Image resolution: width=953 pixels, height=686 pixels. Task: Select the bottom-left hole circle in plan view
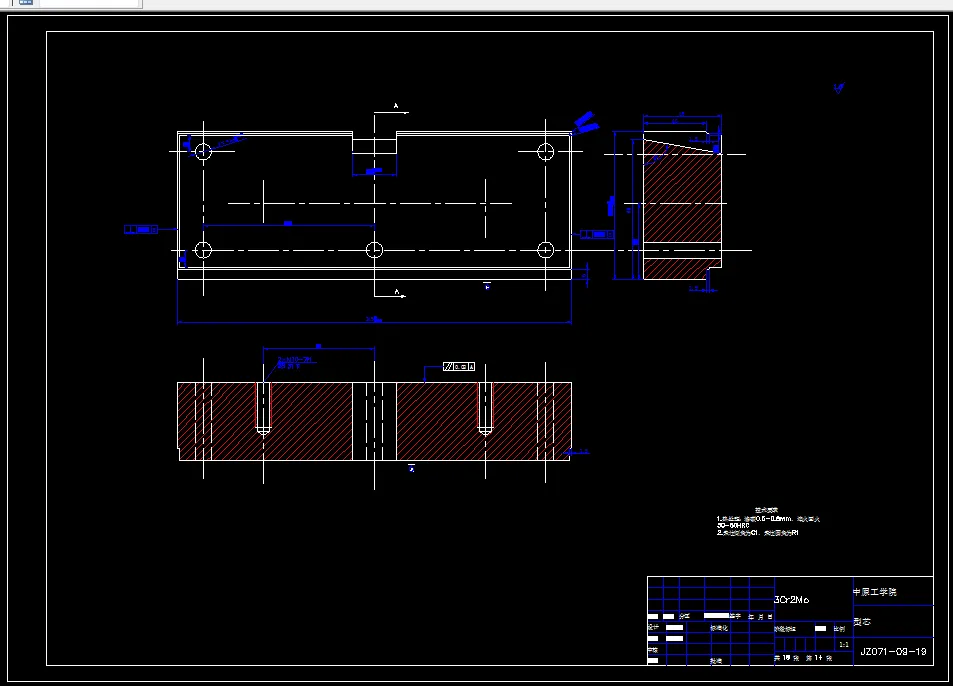click(203, 250)
